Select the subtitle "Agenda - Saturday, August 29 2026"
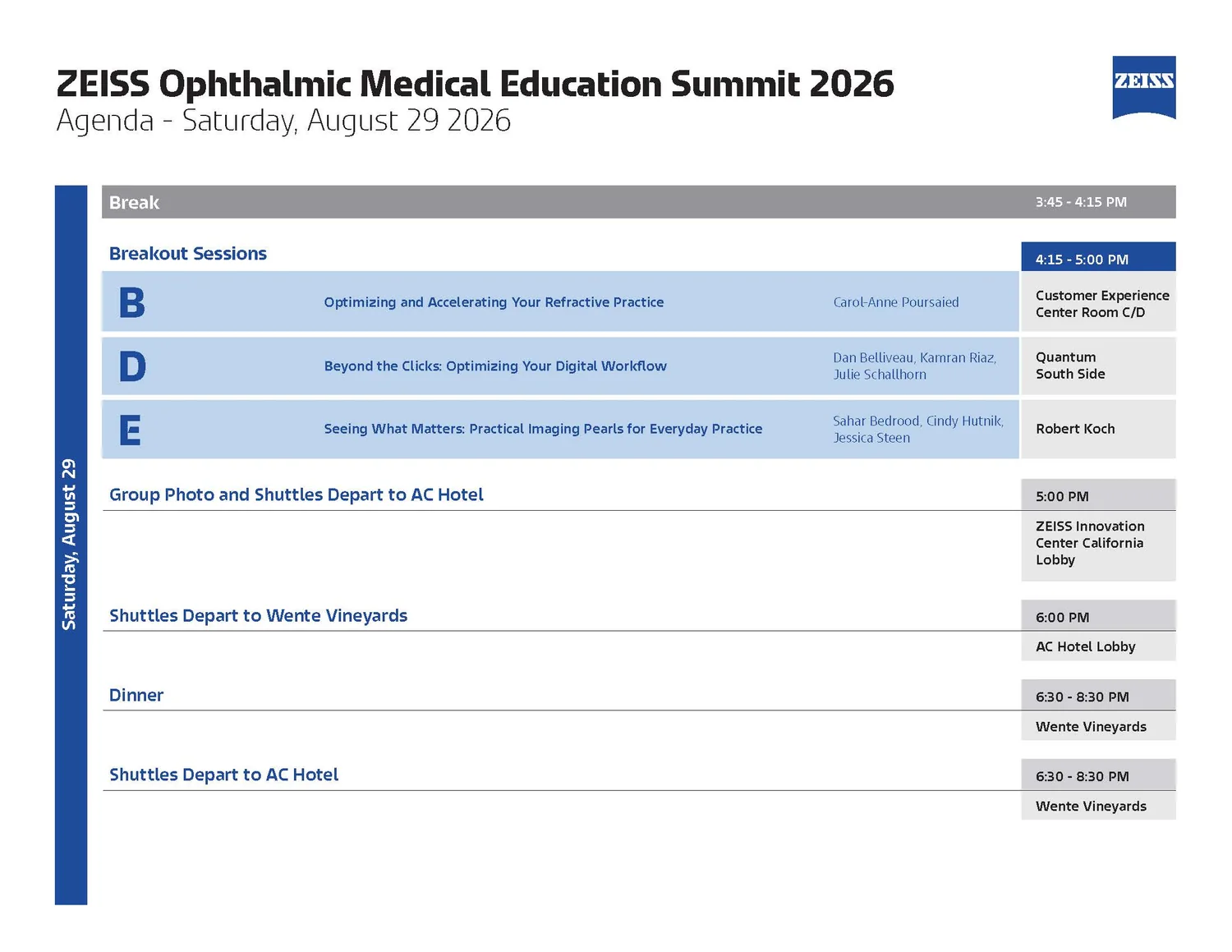1232x952 pixels. [283, 121]
